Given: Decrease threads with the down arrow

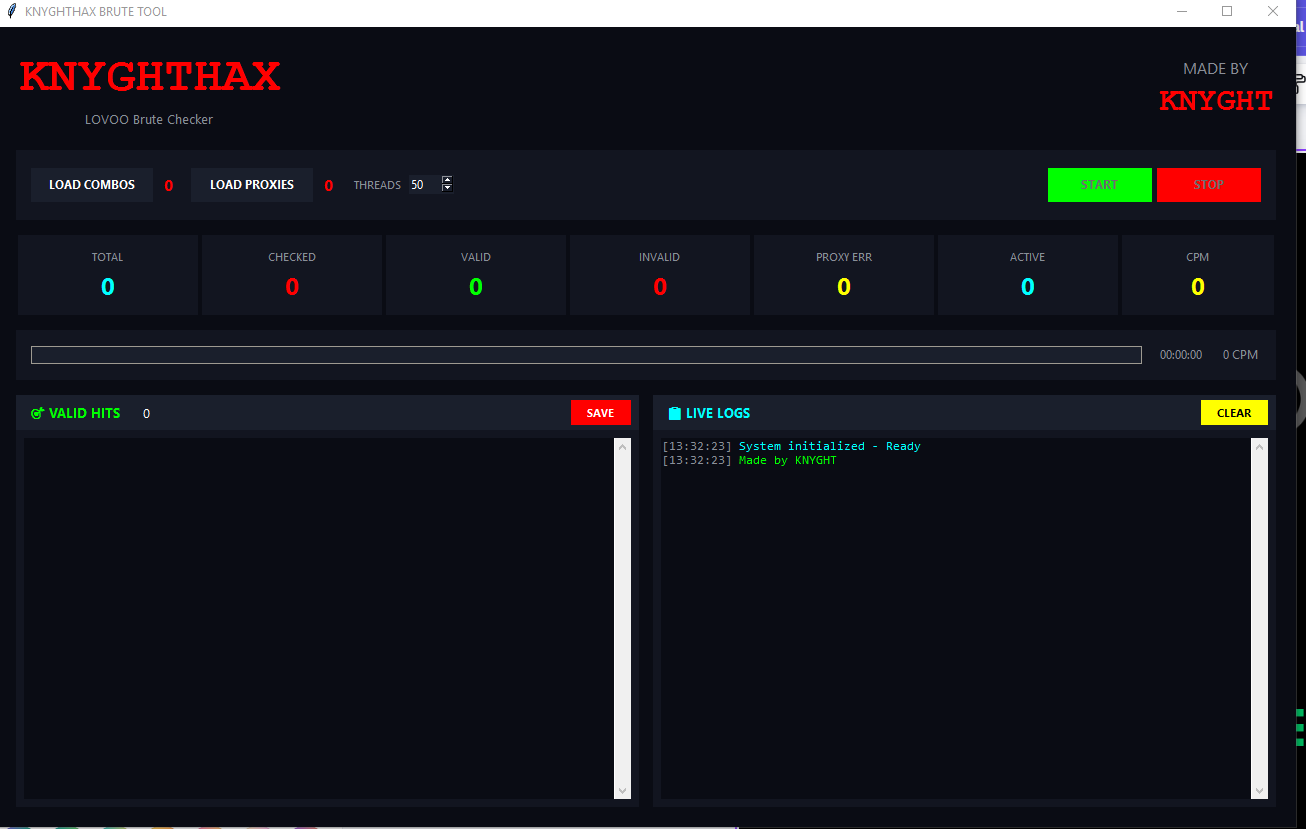Looking at the screenshot, I should click(447, 189).
